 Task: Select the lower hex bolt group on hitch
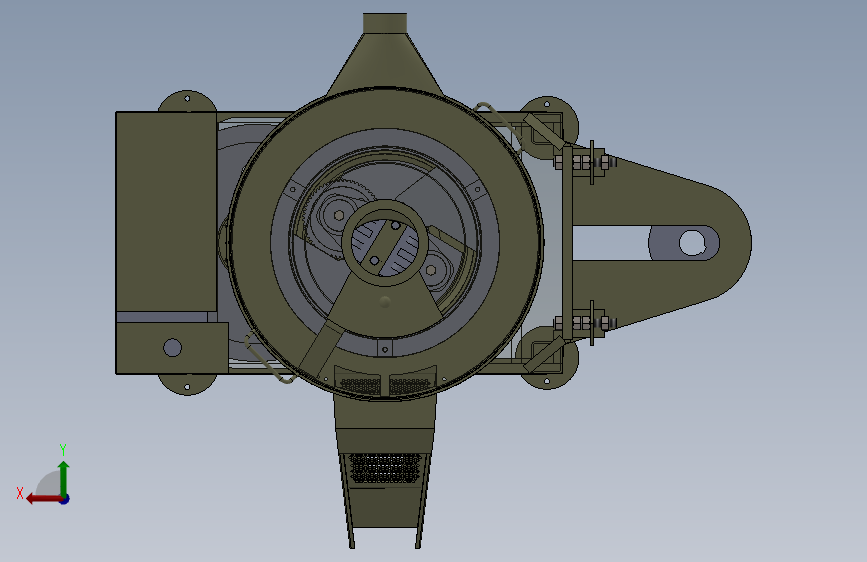585,323
